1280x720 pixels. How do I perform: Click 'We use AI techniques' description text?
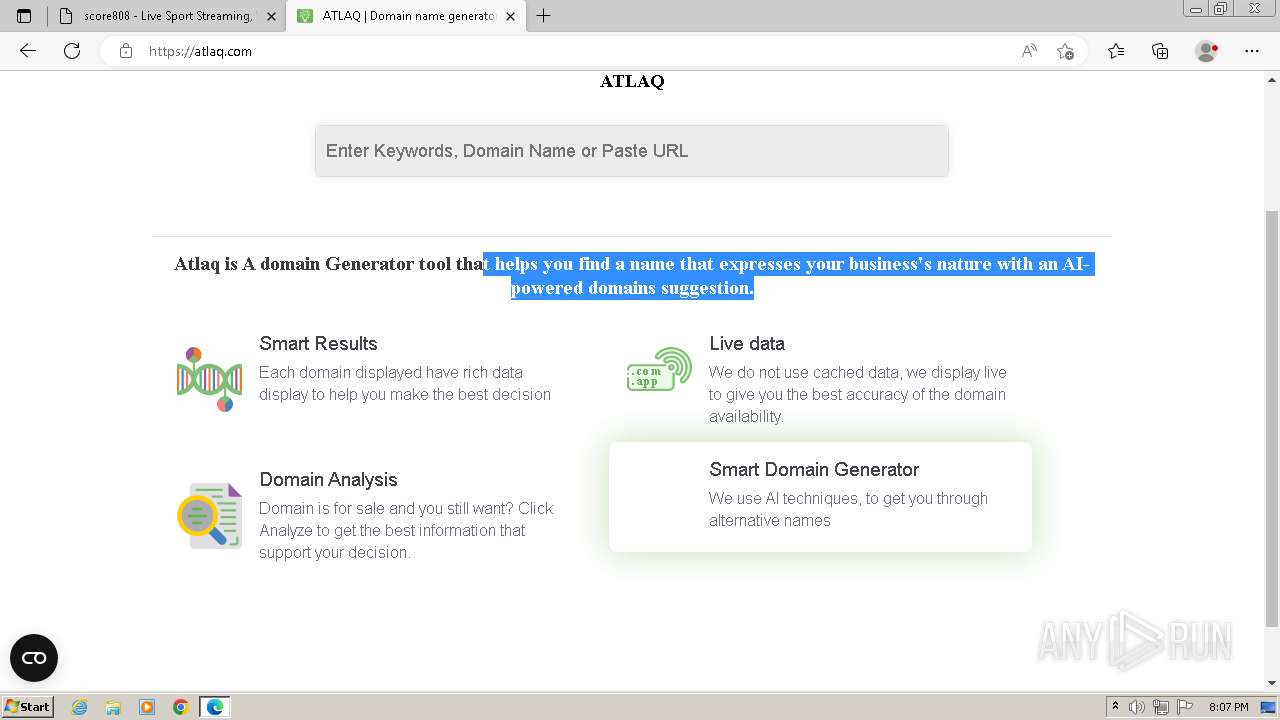pyautogui.click(x=848, y=509)
